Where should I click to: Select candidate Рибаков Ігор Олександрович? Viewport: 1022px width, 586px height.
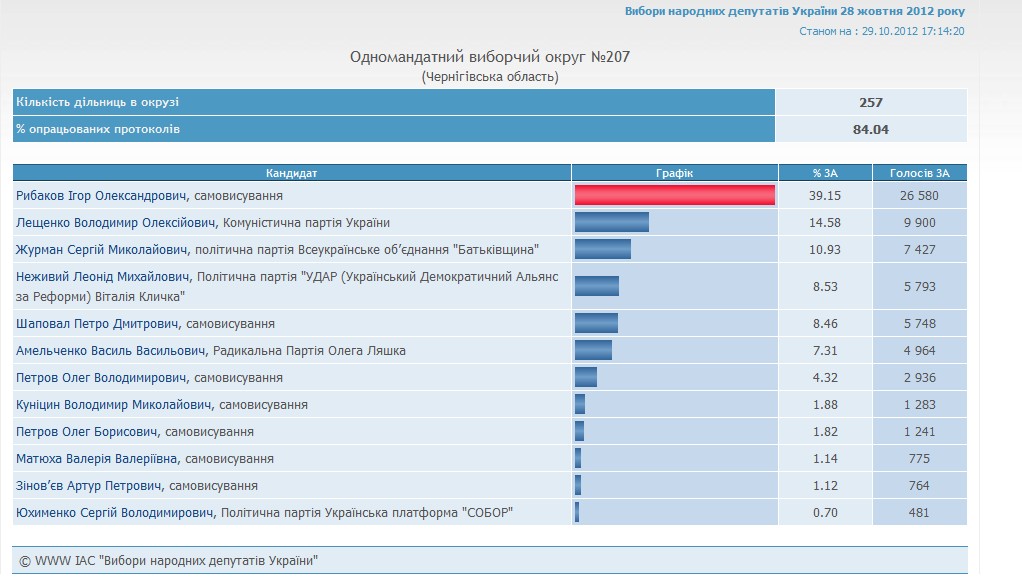coord(102,196)
